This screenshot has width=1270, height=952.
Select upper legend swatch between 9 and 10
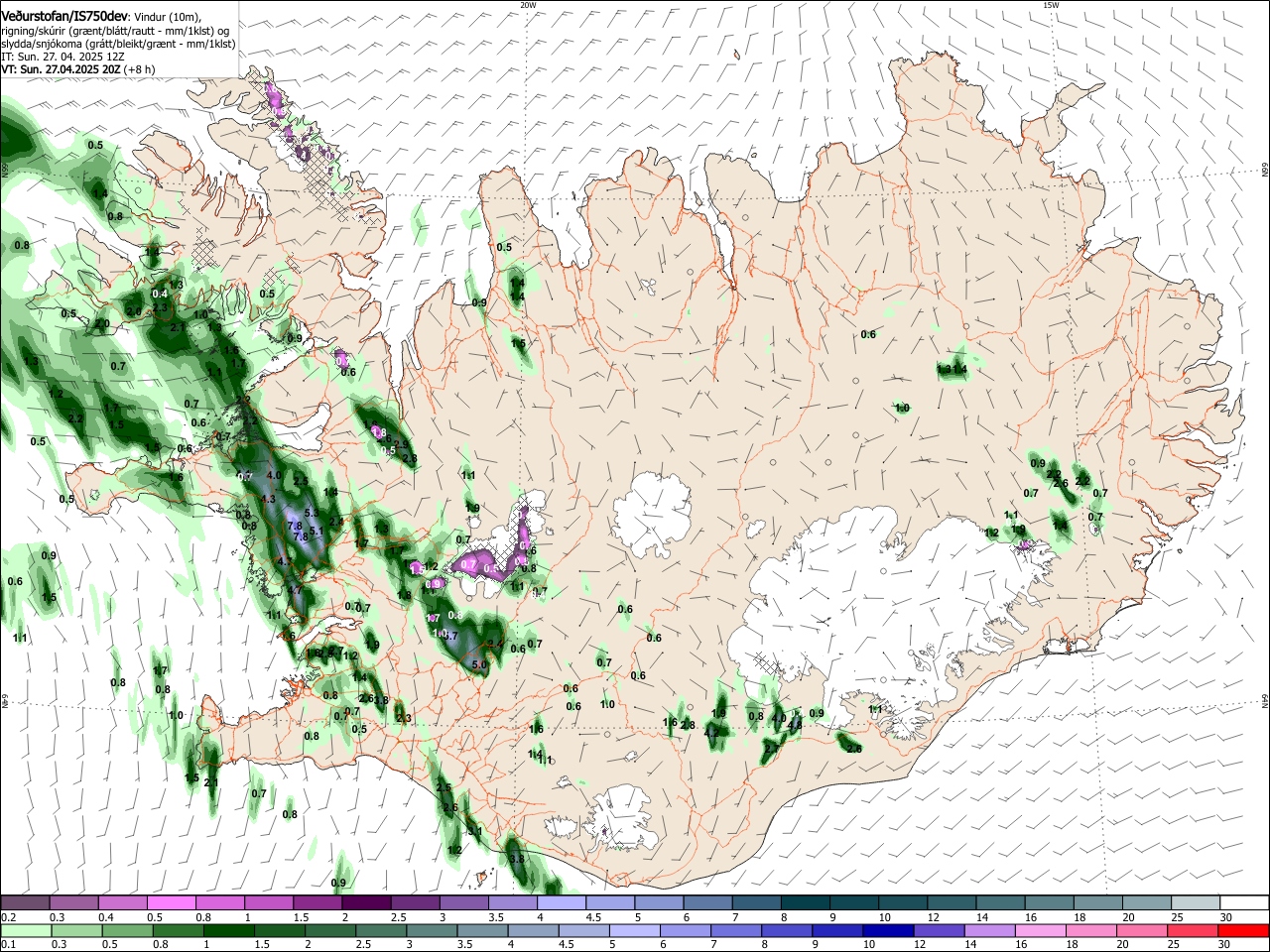click(x=853, y=902)
